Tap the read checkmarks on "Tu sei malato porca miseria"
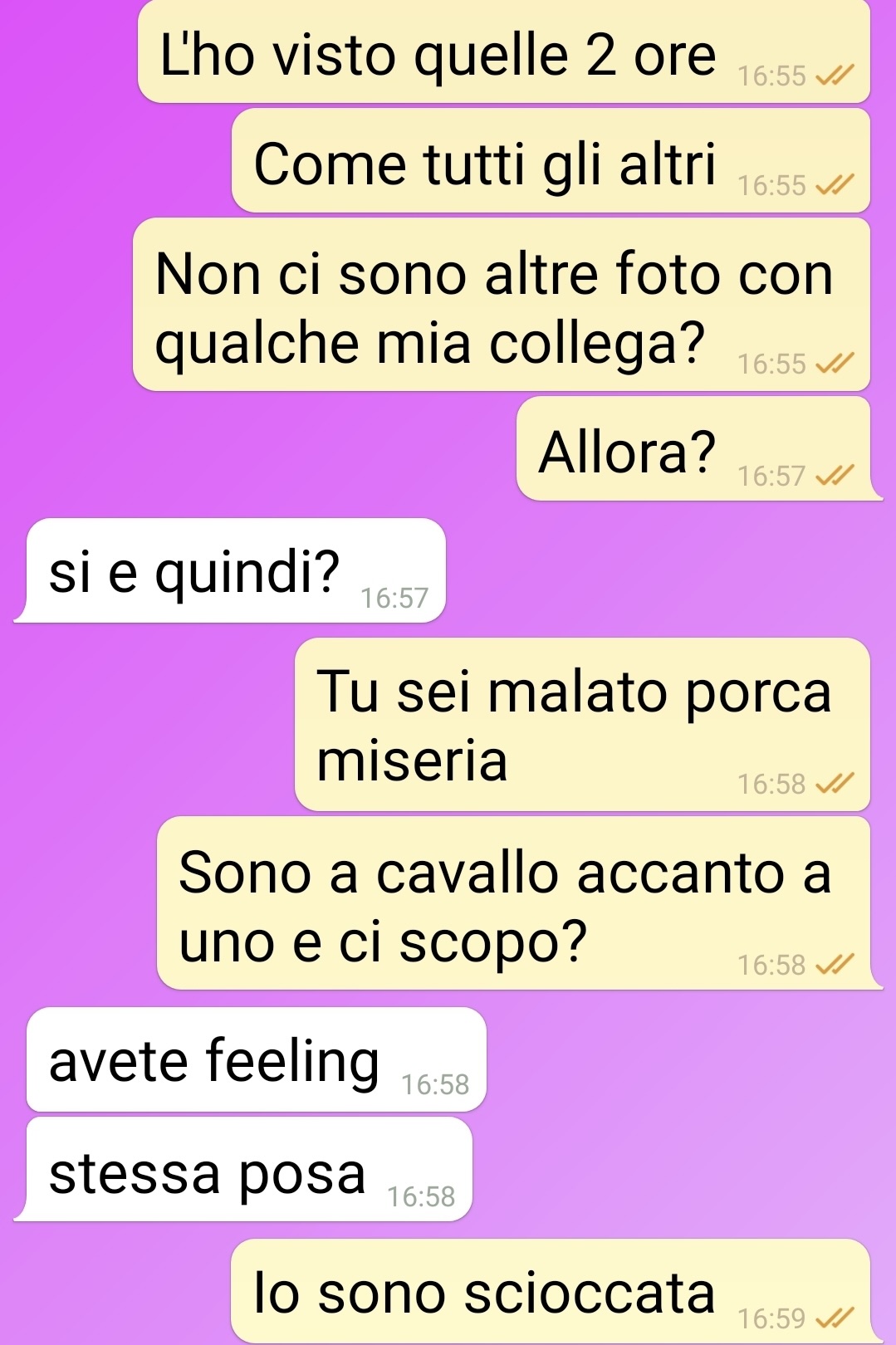 pyautogui.click(x=835, y=784)
